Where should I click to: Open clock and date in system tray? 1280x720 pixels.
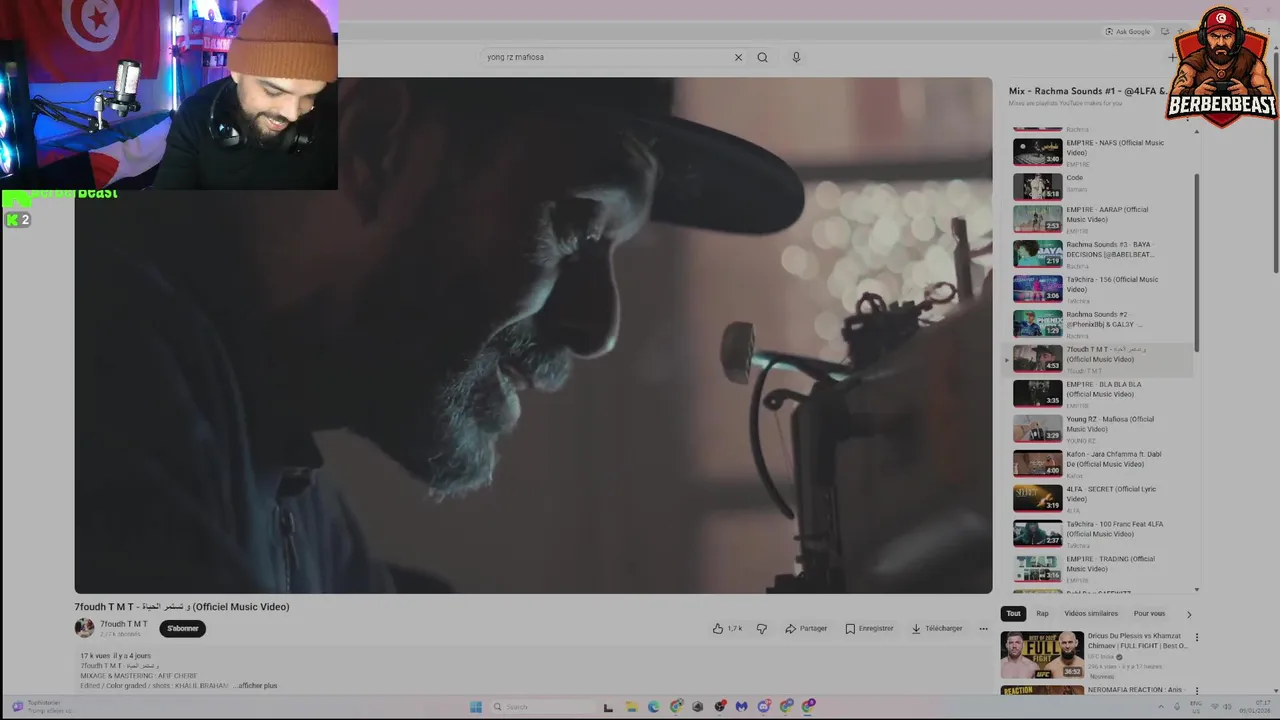coord(1254,707)
